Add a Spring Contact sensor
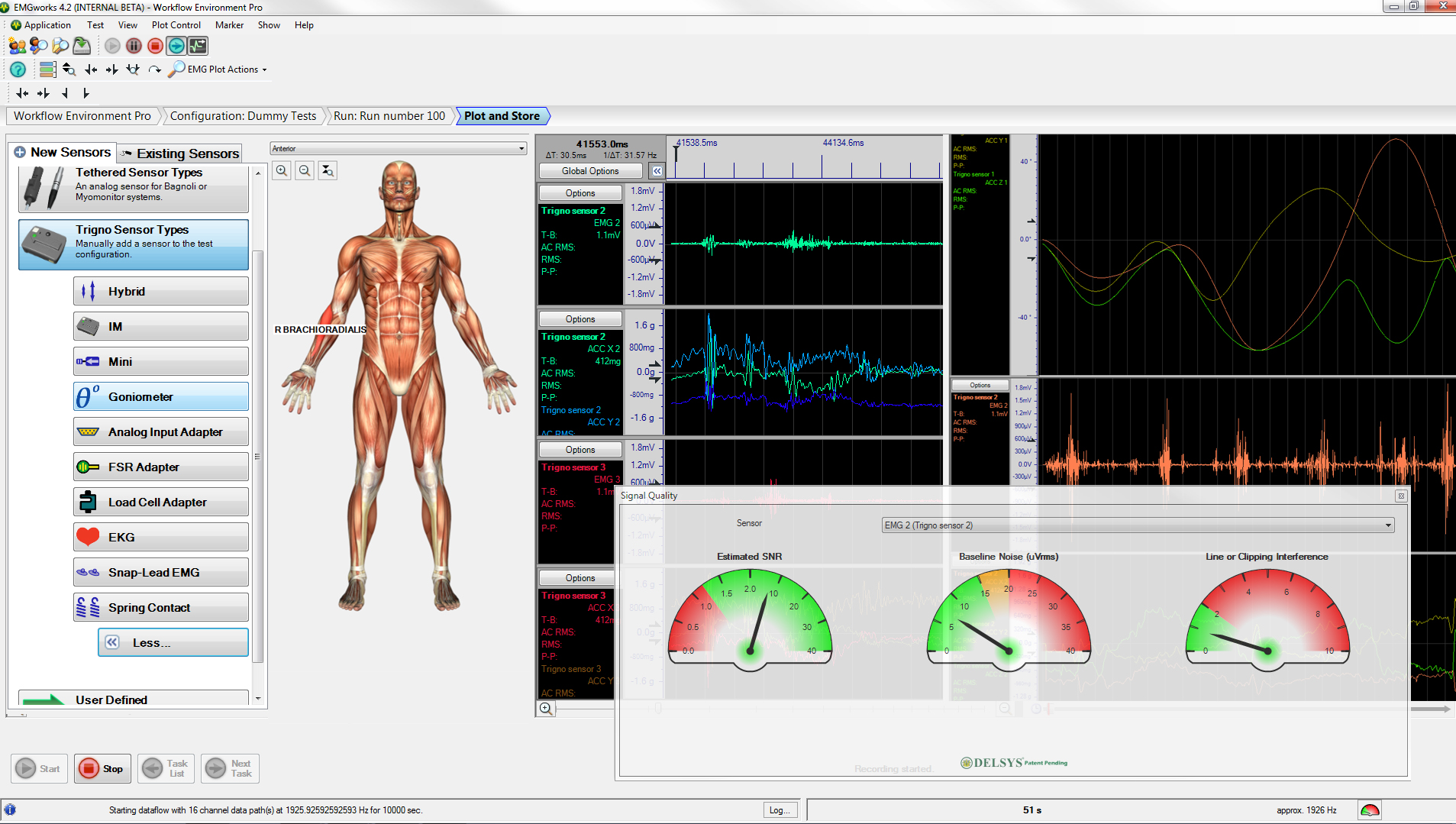This screenshot has width=1456, height=824. [x=161, y=607]
